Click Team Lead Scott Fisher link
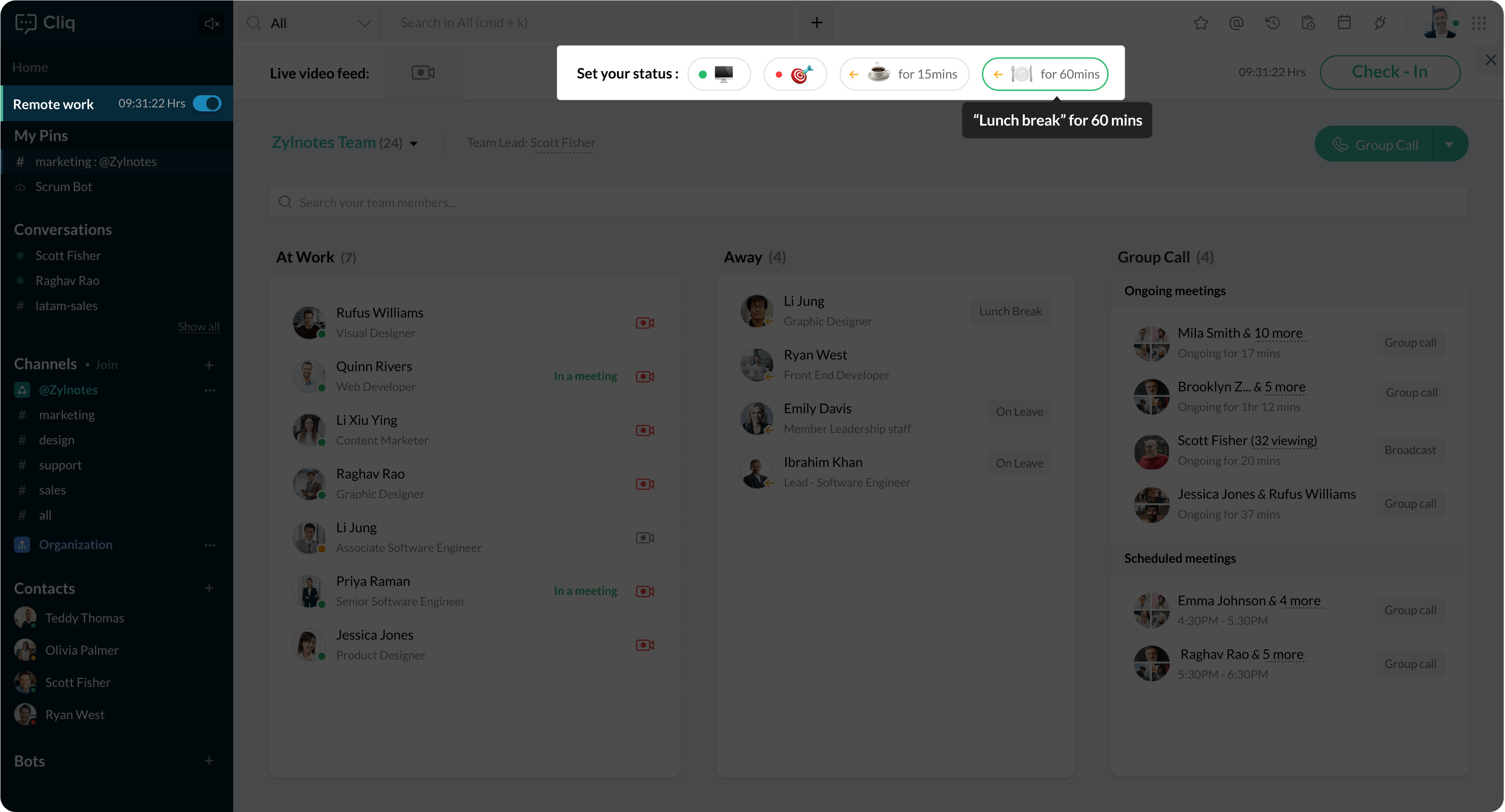This screenshot has height=812, width=1505. [563, 143]
